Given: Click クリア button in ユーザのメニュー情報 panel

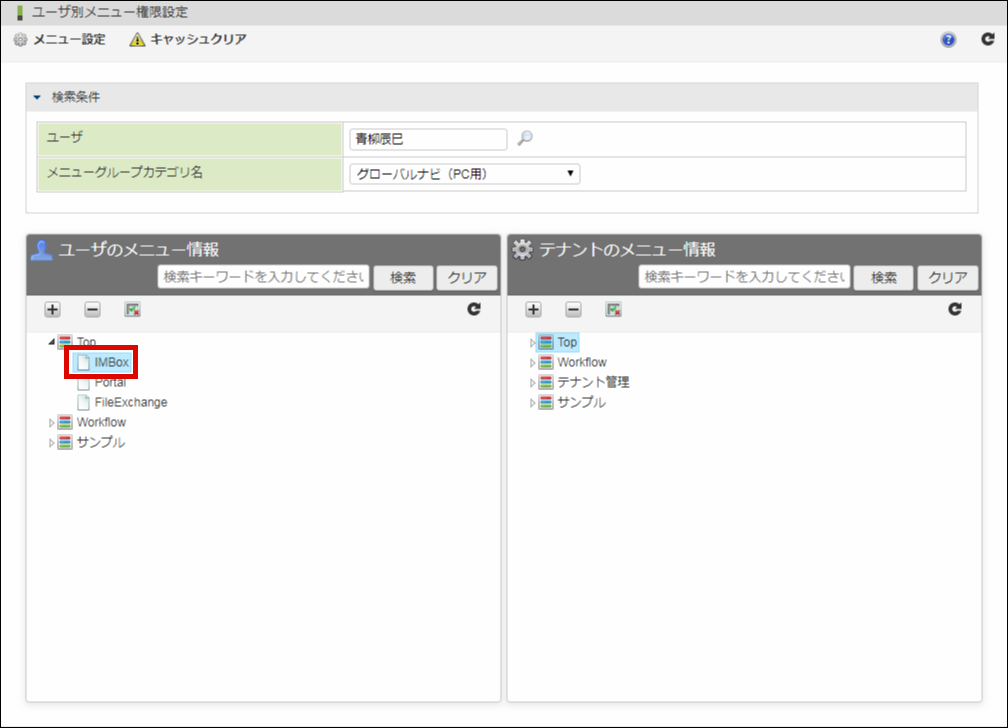Looking at the screenshot, I should pyautogui.click(x=467, y=277).
